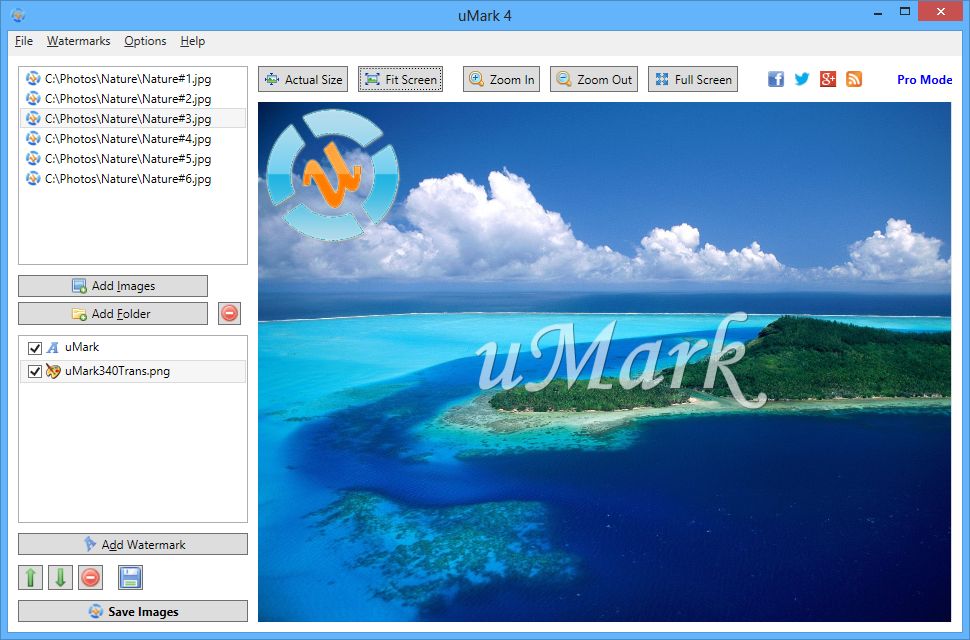
Task: Uncheck the uMark340Trans.png watermark checkbox
Action: [35, 372]
